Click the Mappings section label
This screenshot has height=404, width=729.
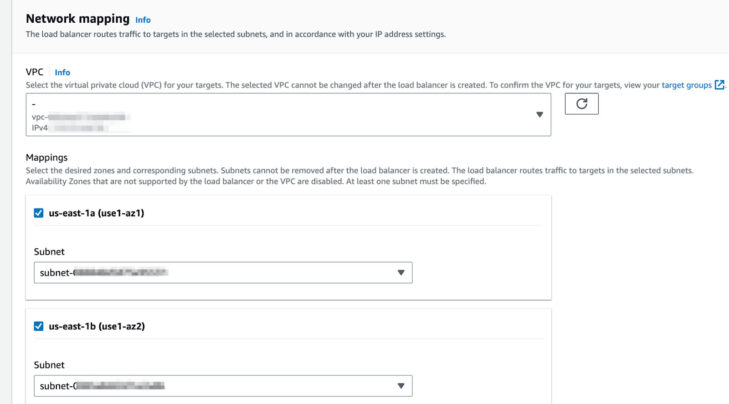(x=47, y=157)
